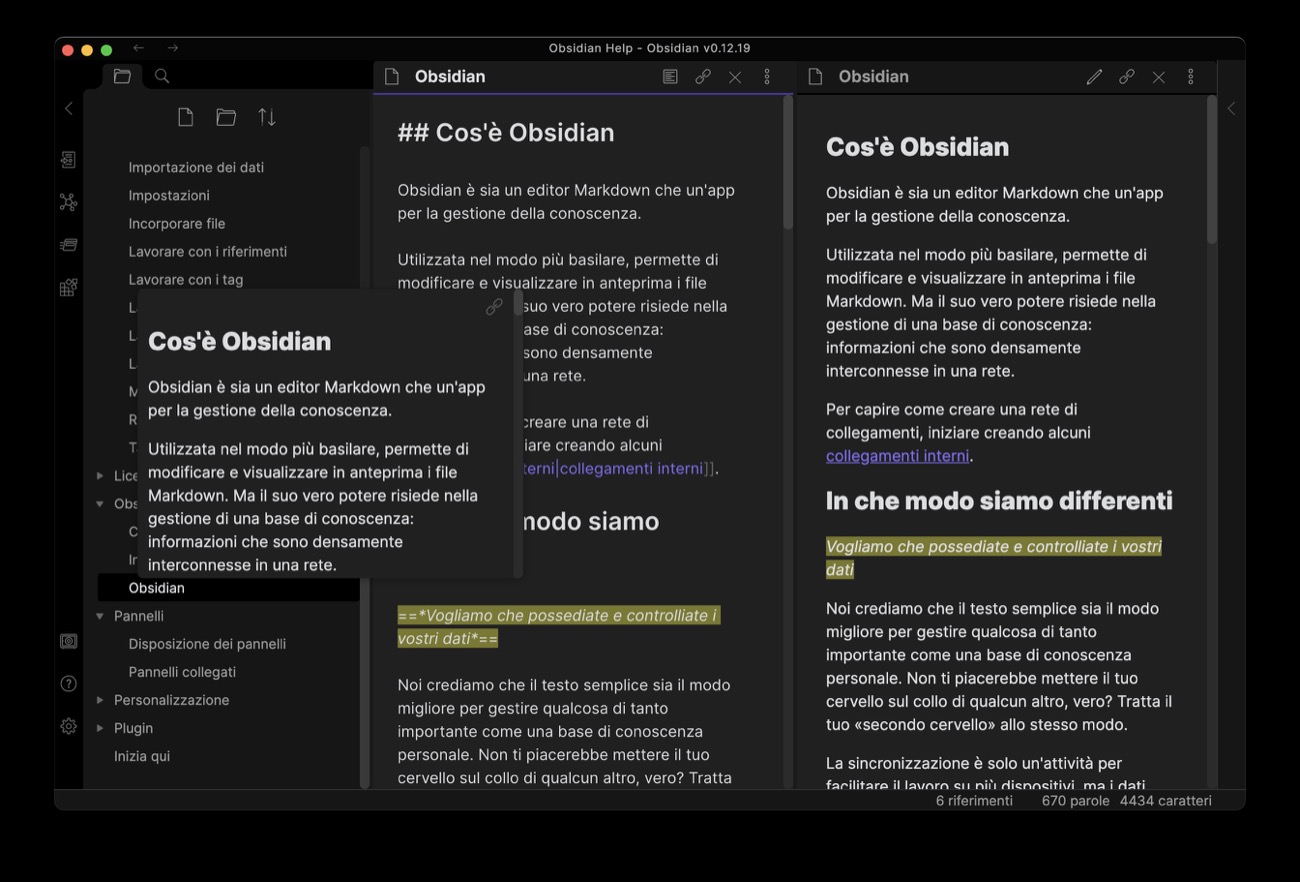Close the right Obsidian pane
Viewport: 1300px width, 882px height.
[x=1158, y=76]
